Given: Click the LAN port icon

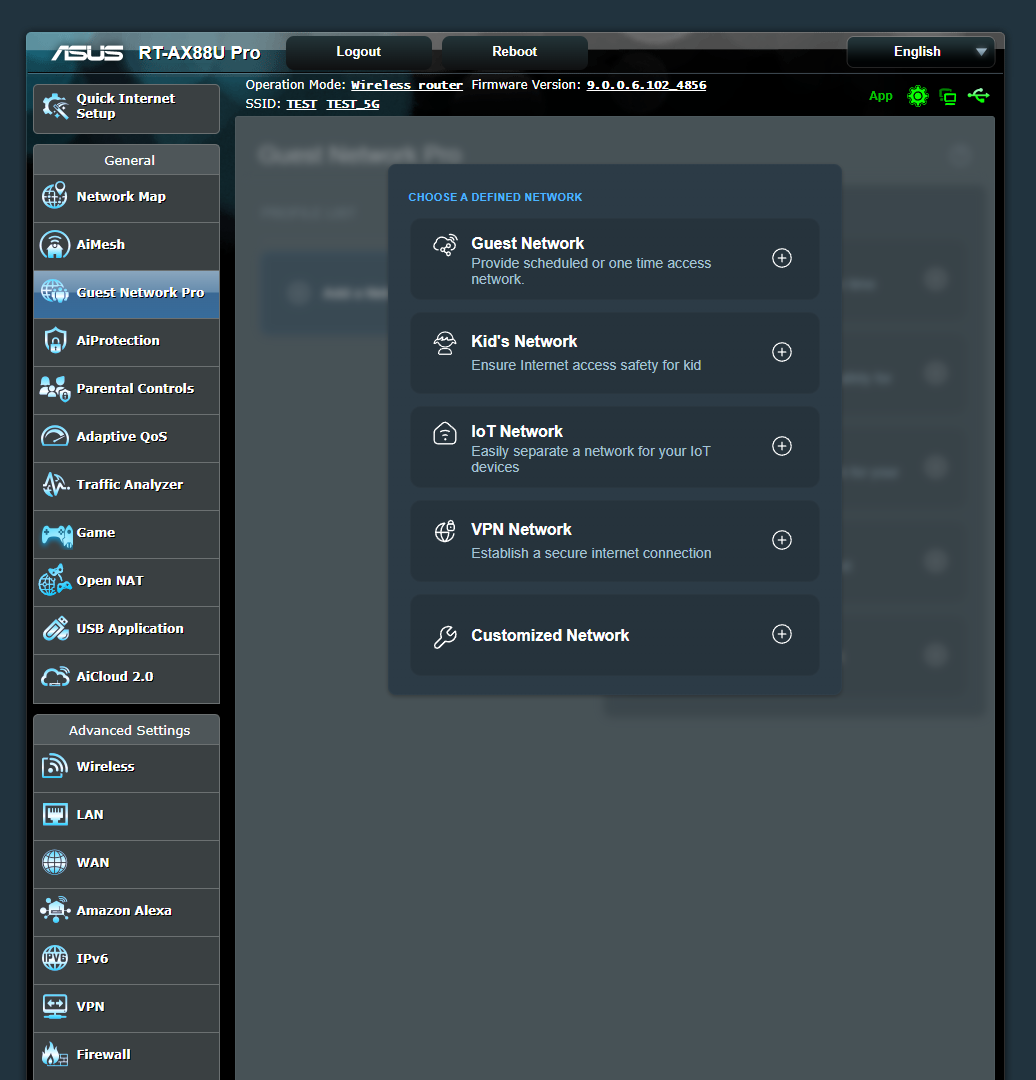Looking at the screenshot, I should (55, 814).
